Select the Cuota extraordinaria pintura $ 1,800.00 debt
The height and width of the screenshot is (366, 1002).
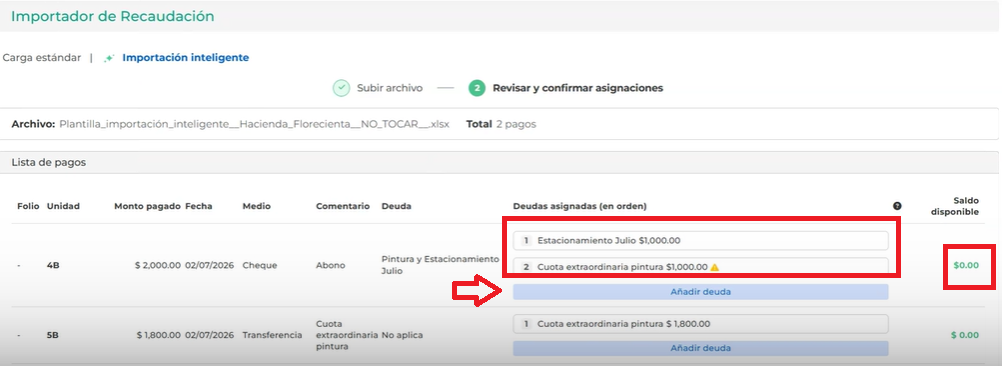click(x=700, y=324)
